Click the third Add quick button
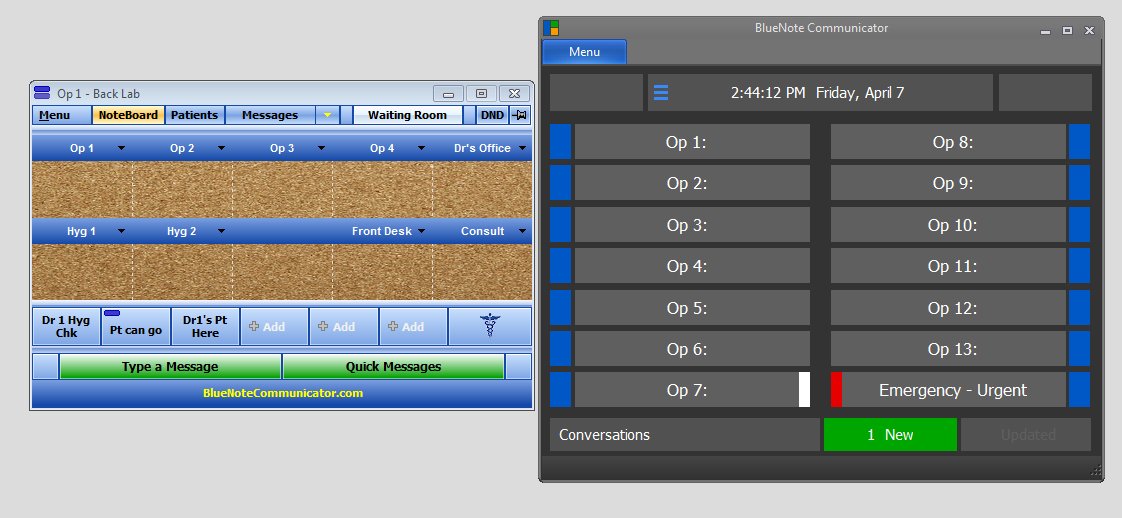Image resolution: width=1122 pixels, height=518 pixels. tap(414, 326)
